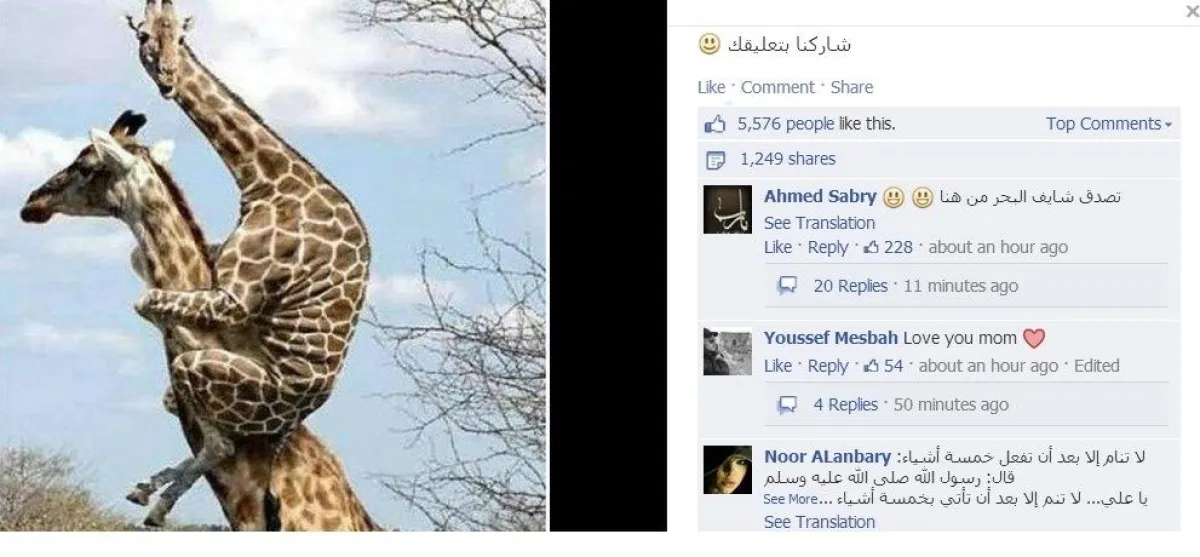Screen dimensions: 1200x557
Task: Expand Noor ALanbary's comment with See More
Action: point(792,499)
